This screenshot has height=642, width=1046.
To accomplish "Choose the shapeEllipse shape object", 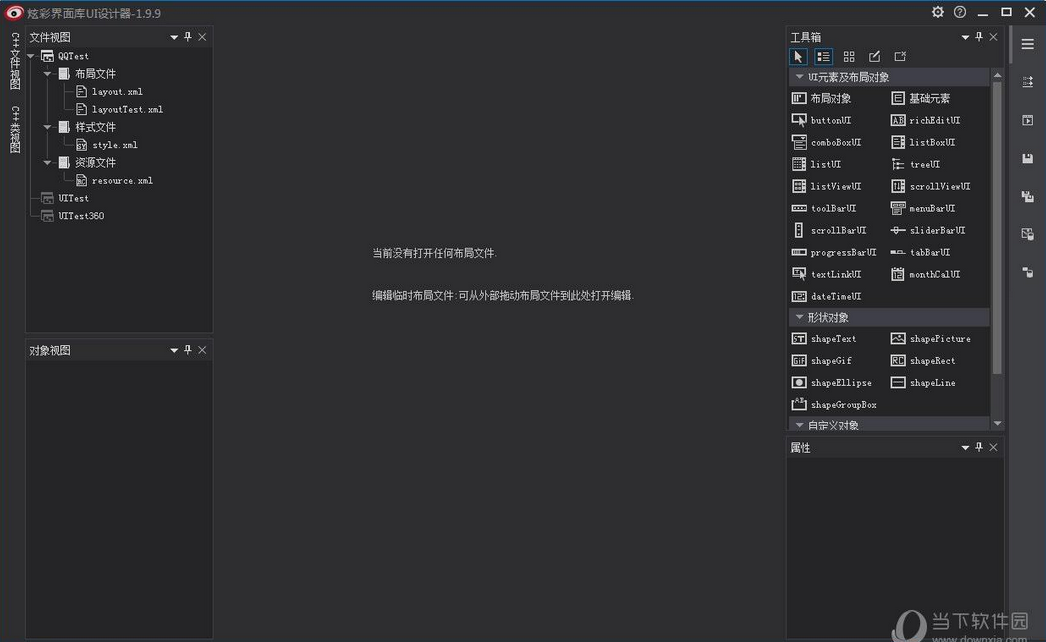I will [831, 383].
